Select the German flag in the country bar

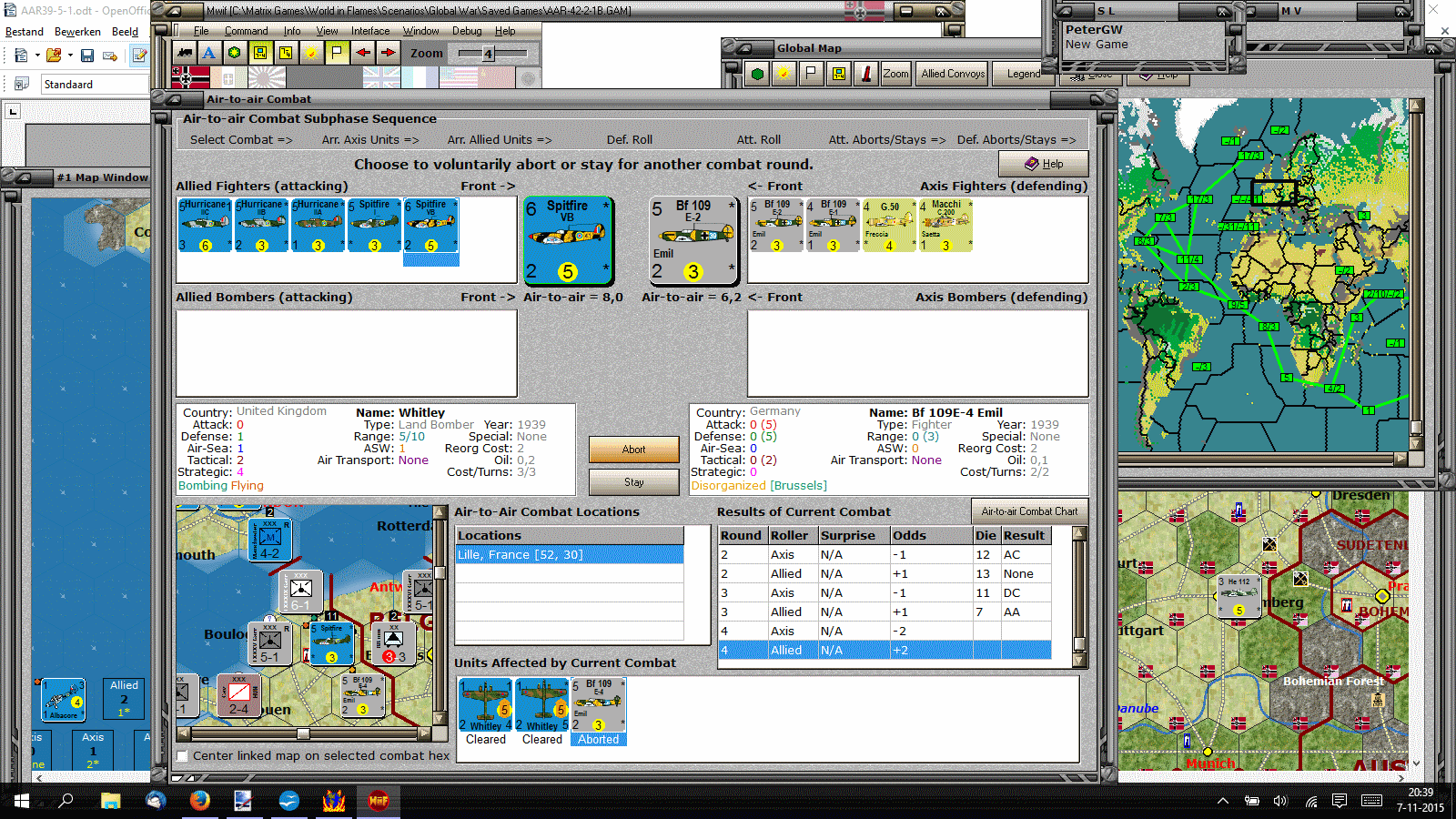191,77
